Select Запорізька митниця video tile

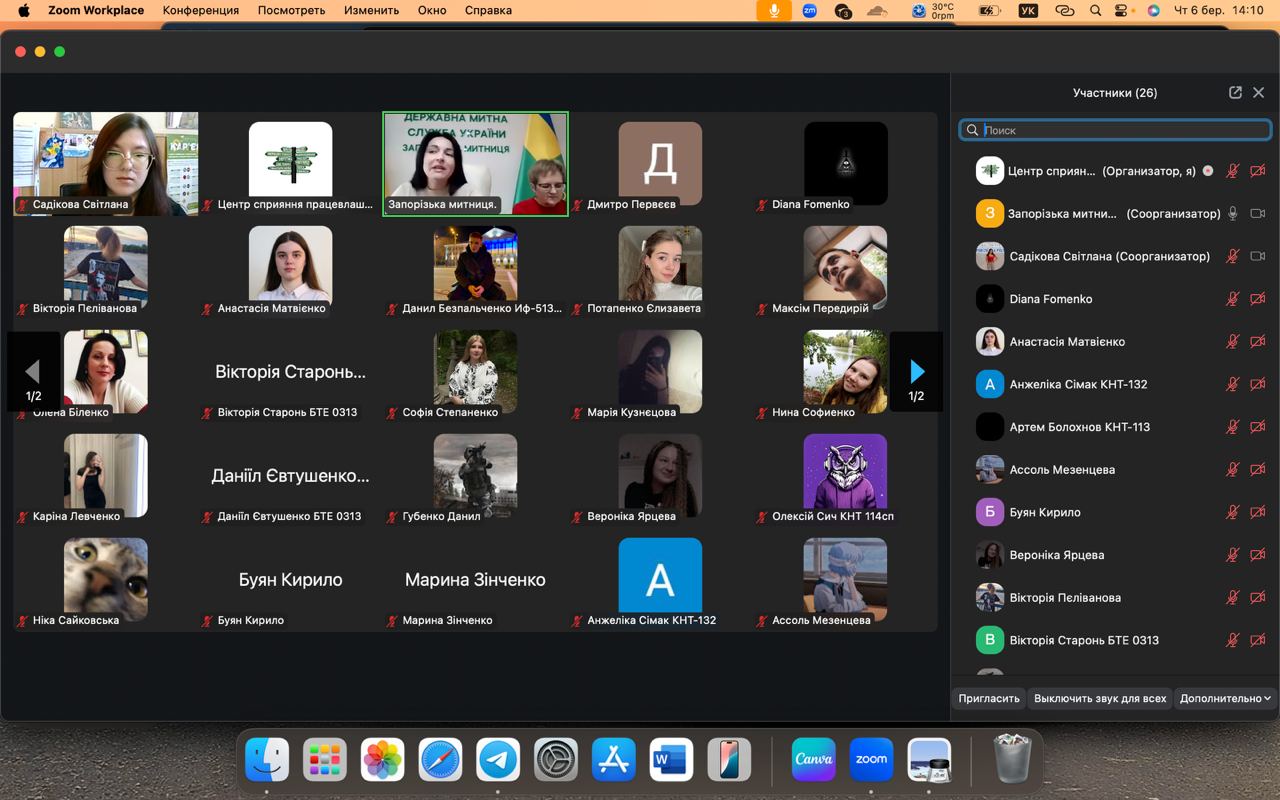click(475, 163)
